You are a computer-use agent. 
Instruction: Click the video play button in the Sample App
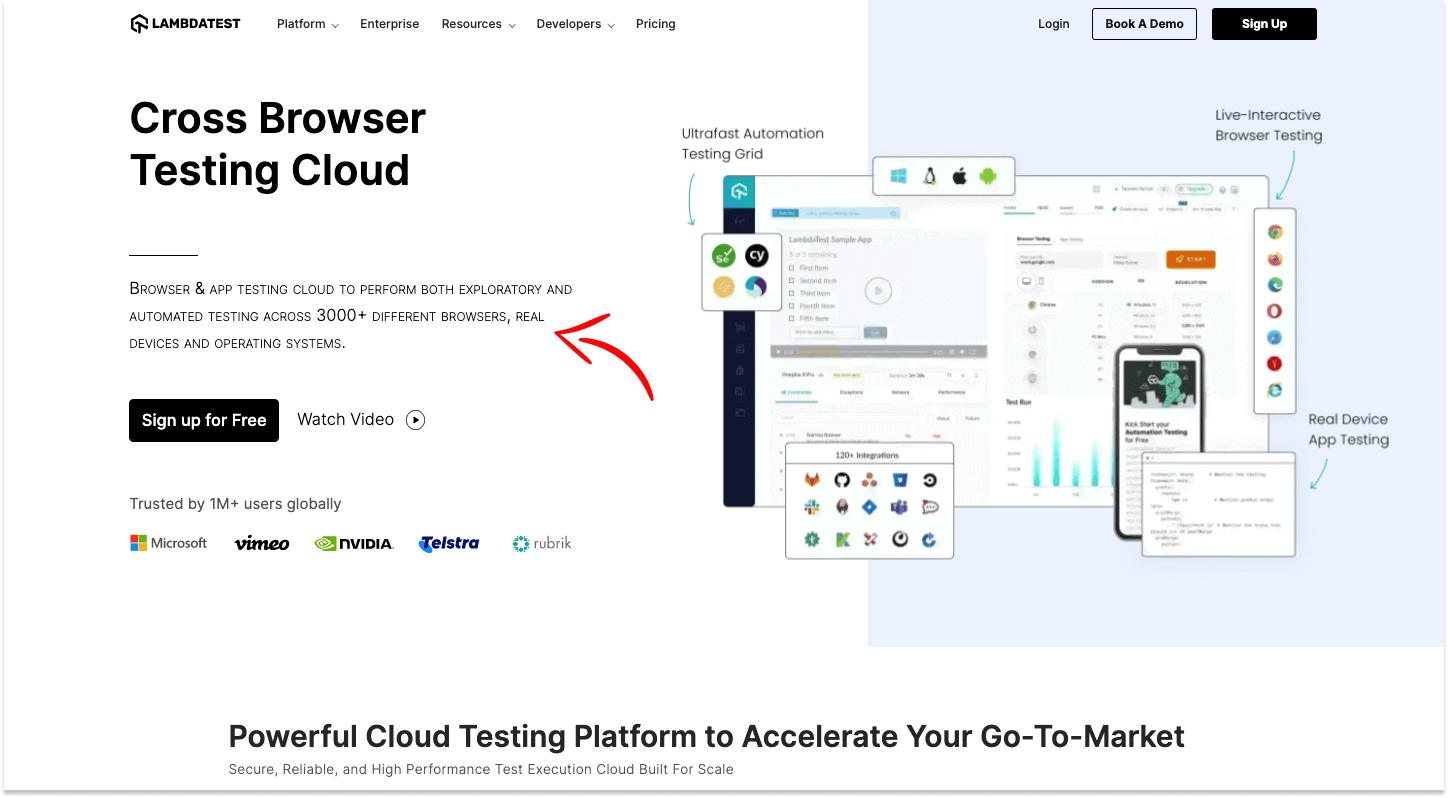pyautogui.click(x=878, y=291)
